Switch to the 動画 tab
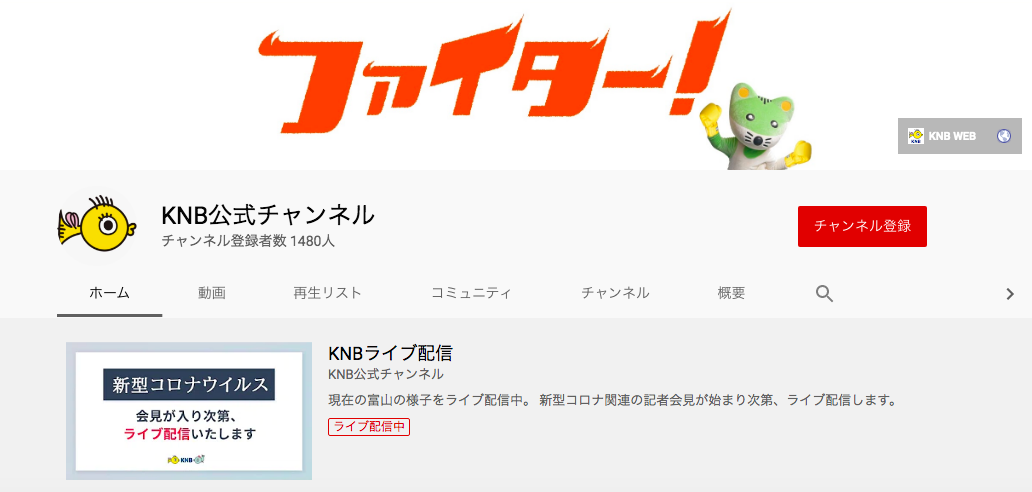Screen dimensions: 1032x492 212,293
